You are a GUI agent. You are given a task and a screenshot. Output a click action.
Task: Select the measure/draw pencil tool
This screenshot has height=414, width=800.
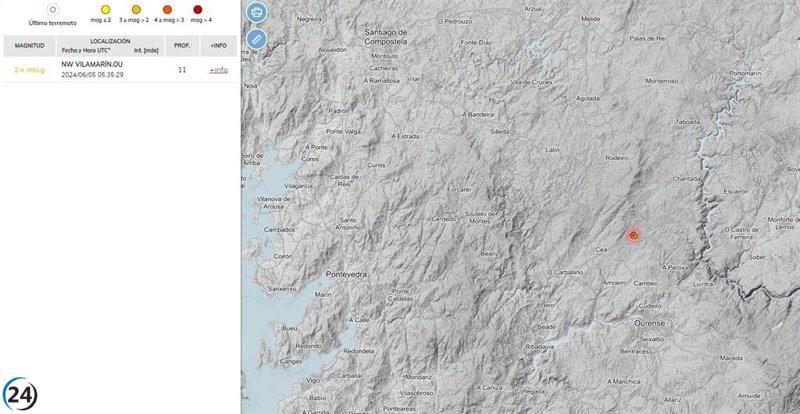(257, 39)
